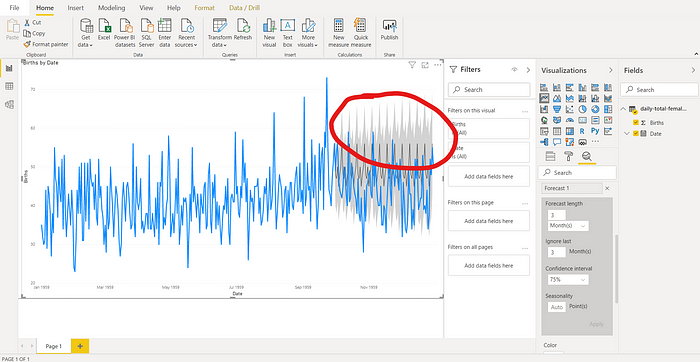Viewport: 700px width, 362px height.
Task: Create a Quick measure
Action: coord(361,33)
